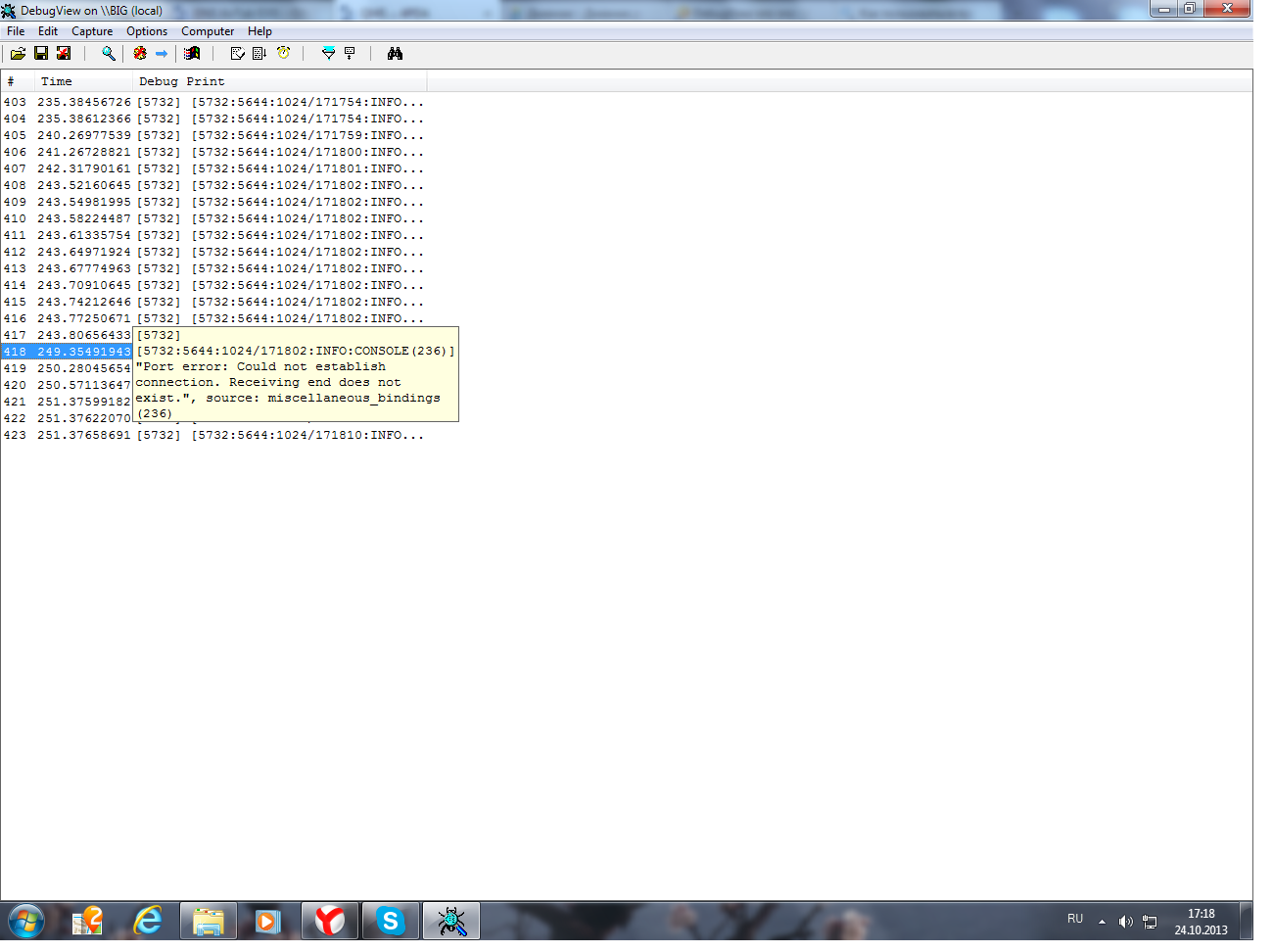Open the Options menu
Screen dimensions: 1273x952
point(147,31)
